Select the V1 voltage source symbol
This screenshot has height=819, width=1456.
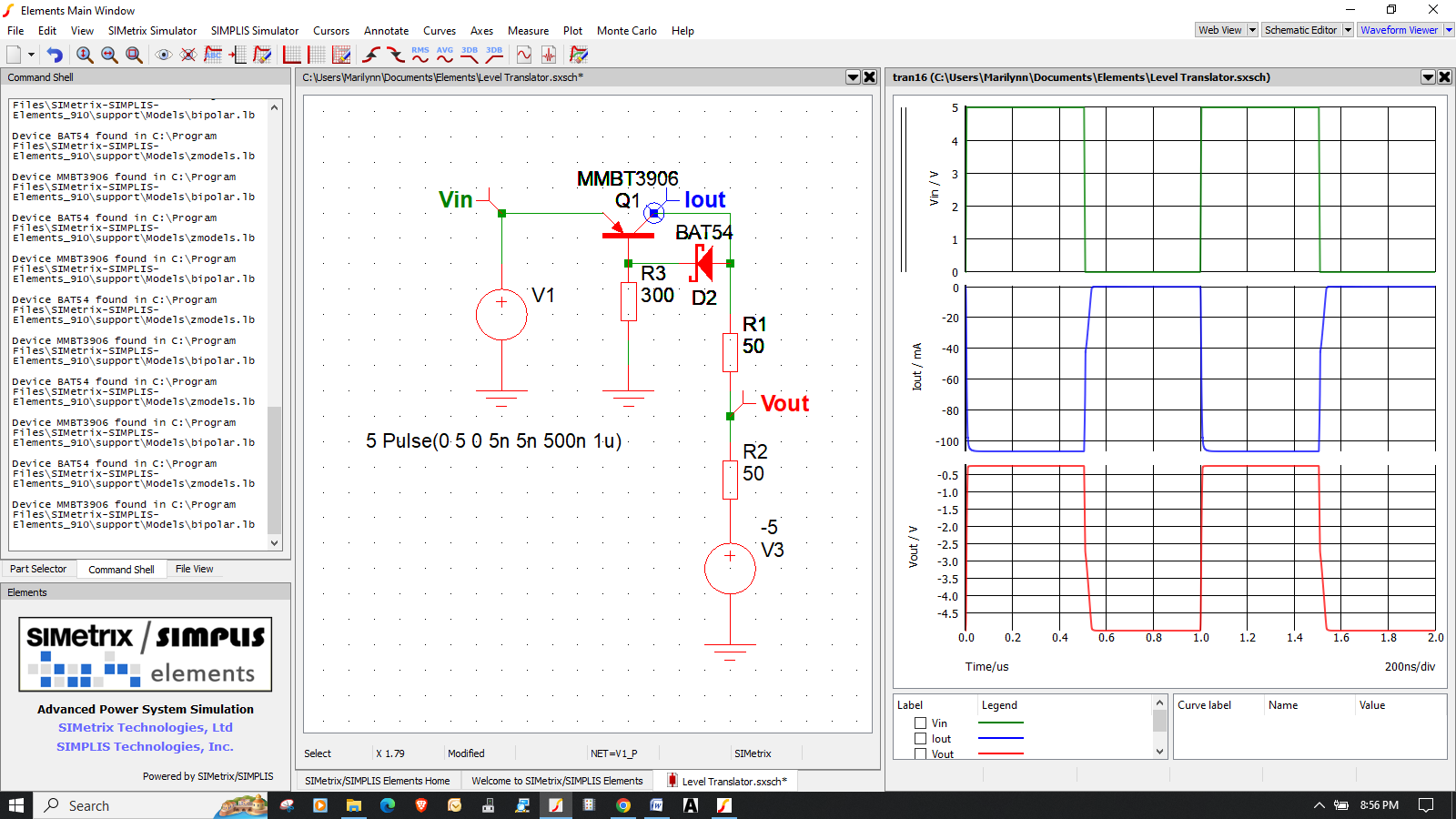501,315
